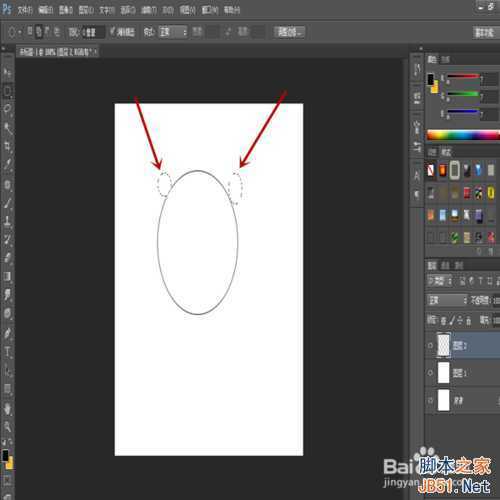Hide the selected top layer's eye icon
The image size is (500, 500).
tap(431, 345)
